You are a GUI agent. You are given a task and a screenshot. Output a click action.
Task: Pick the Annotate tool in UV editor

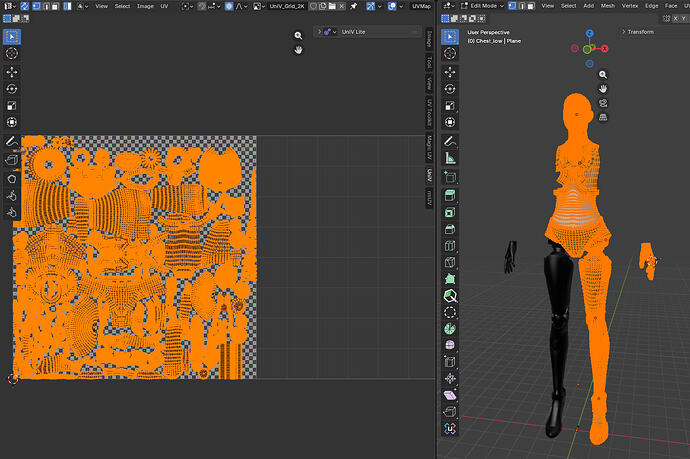(x=12, y=141)
